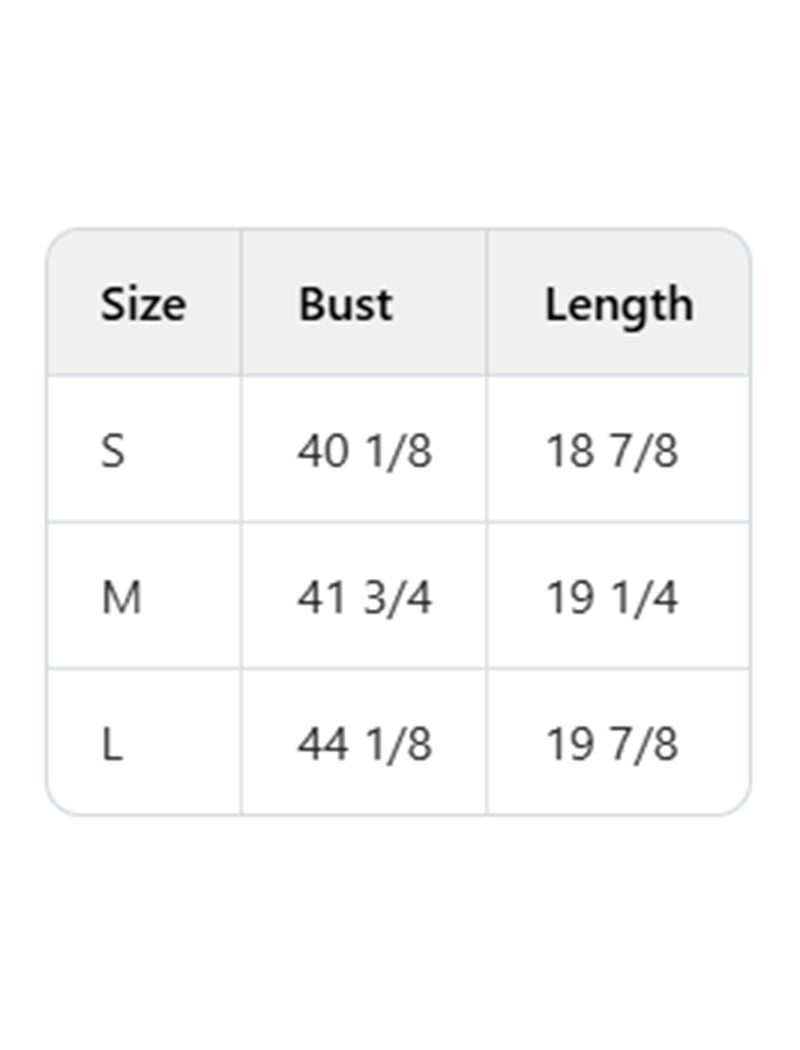800x1050 pixels.
Task: Click the 19 1/4 length value
Action: point(611,598)
